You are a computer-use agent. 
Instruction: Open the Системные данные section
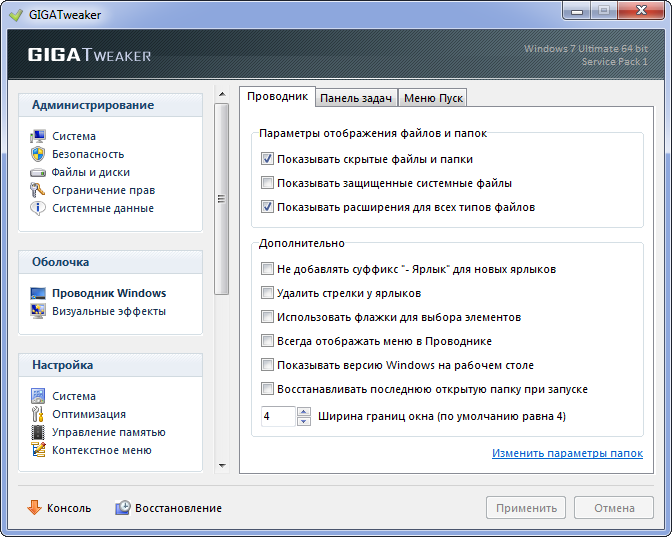(103, 208)
